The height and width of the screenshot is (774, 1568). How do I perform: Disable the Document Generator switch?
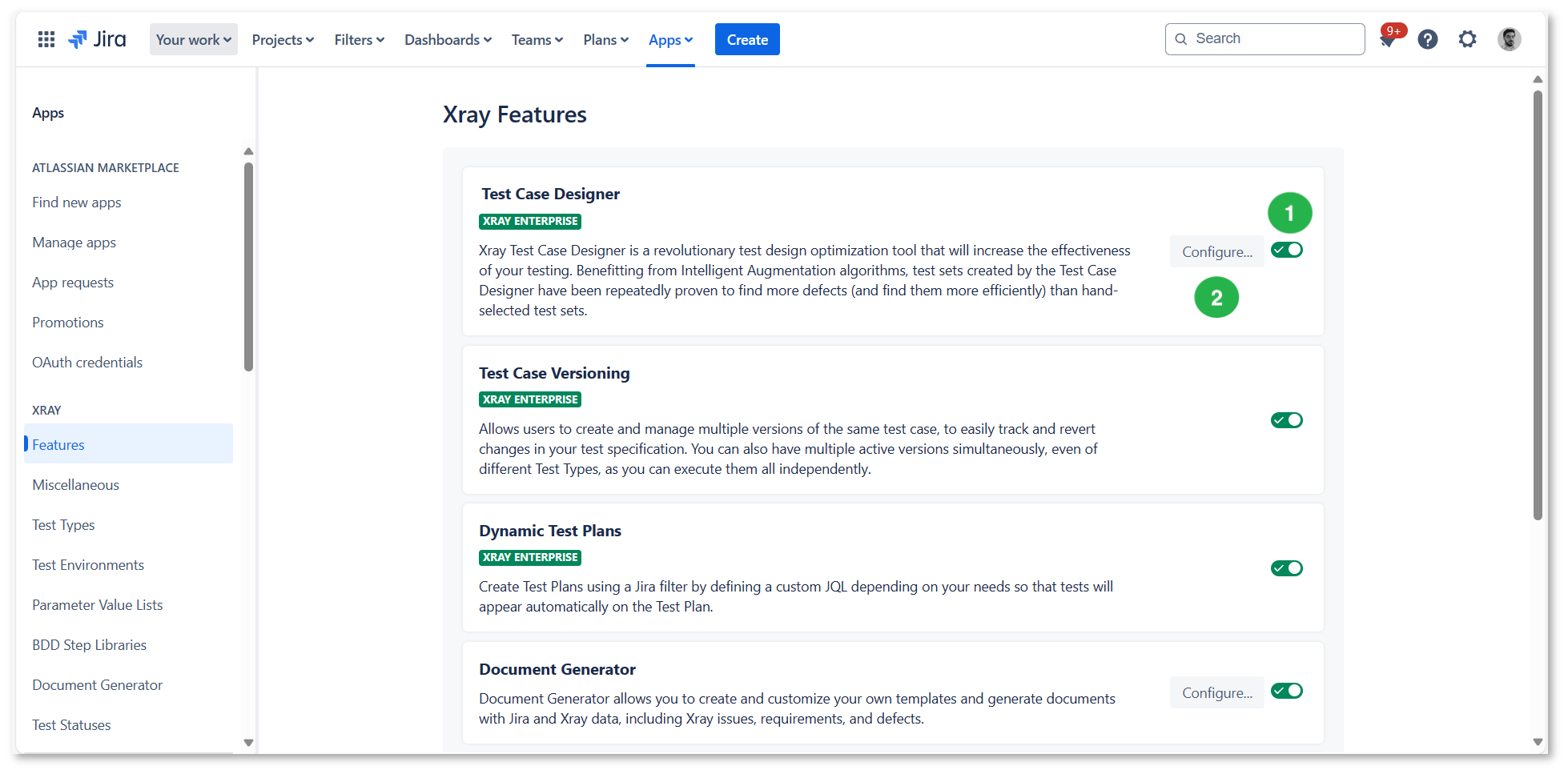pyautogui.click(x=1286, y=691)
